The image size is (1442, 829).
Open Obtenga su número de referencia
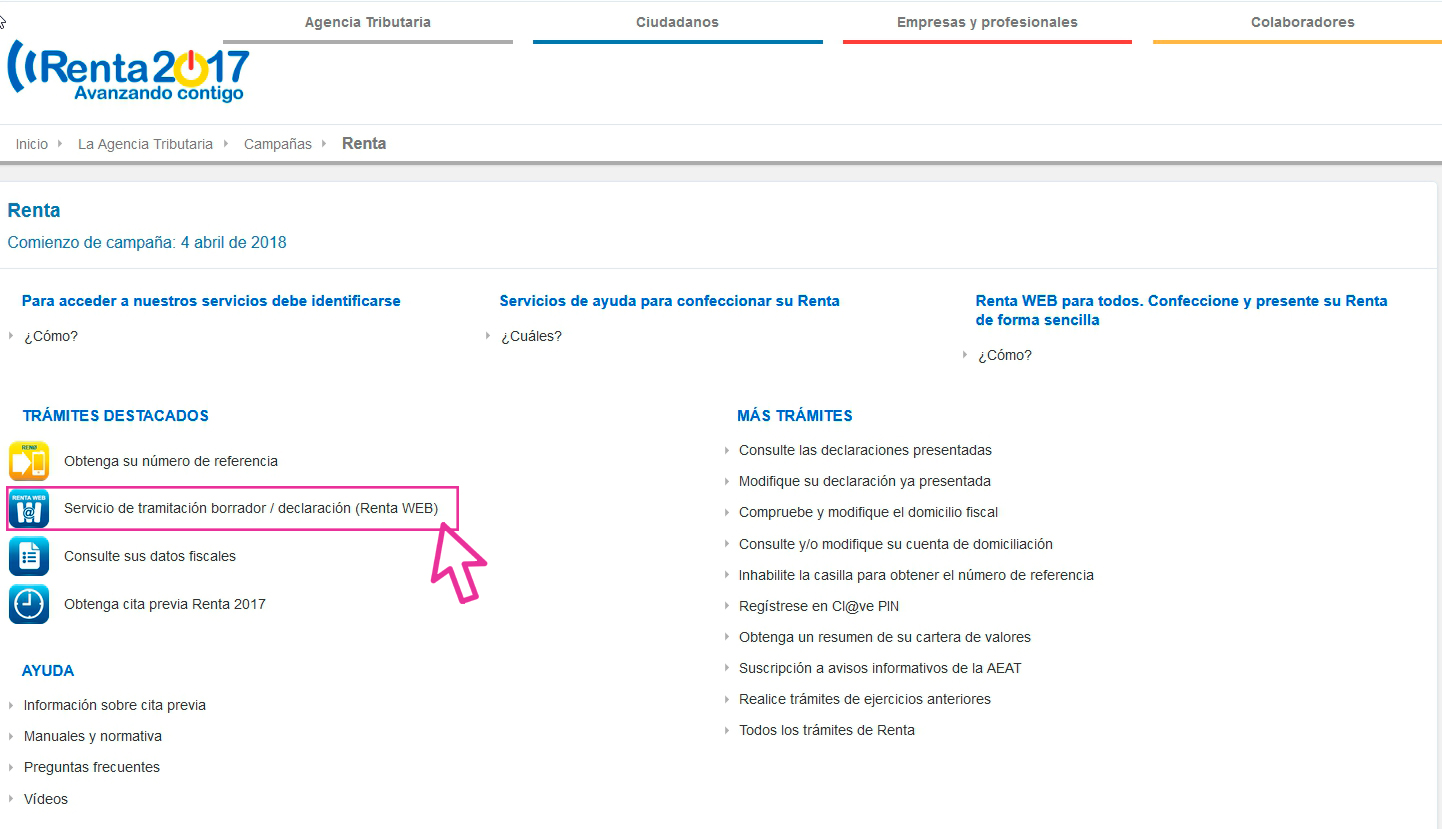(171, 461)
